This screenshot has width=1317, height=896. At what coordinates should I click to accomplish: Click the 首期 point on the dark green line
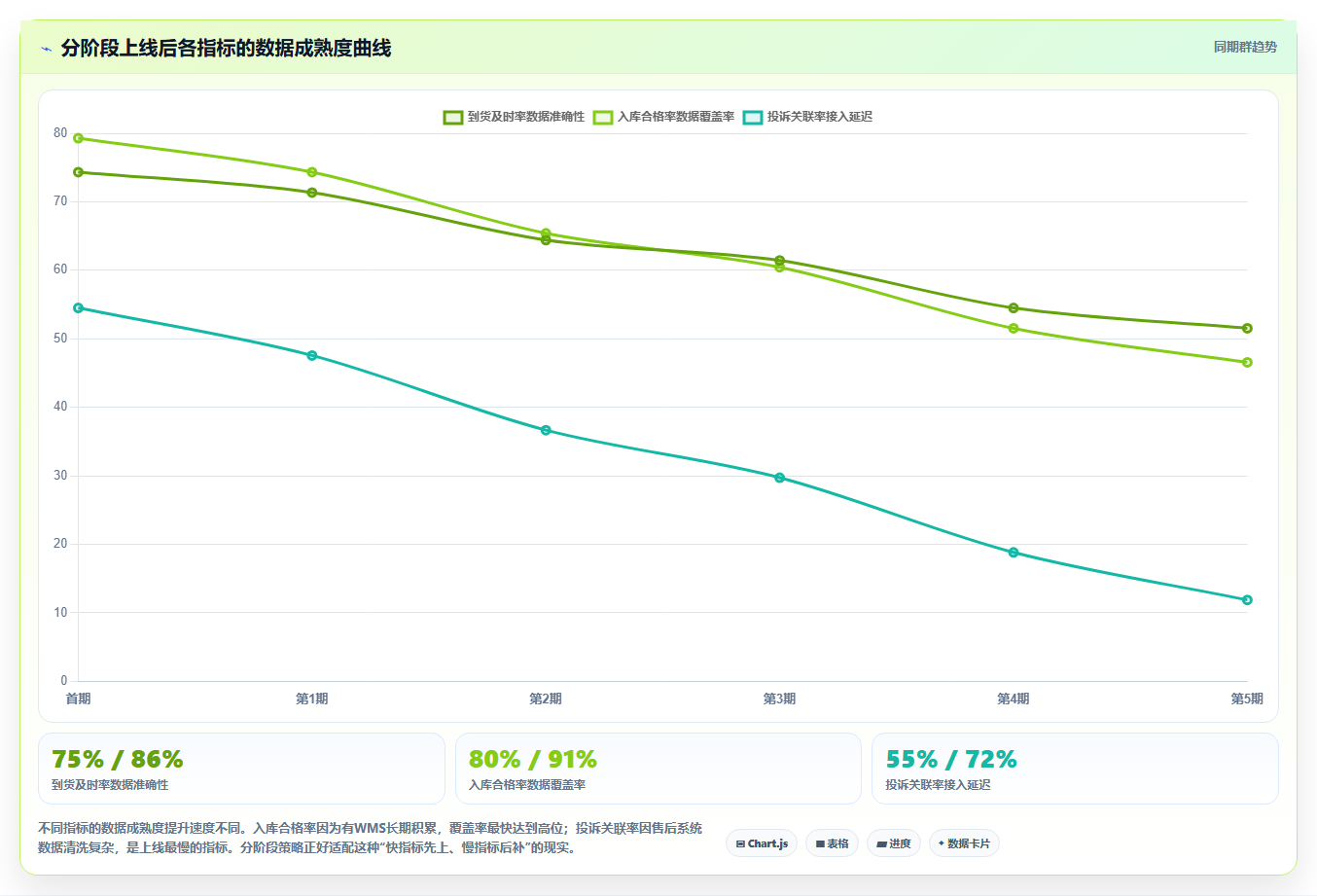click(x=78, y=172)
